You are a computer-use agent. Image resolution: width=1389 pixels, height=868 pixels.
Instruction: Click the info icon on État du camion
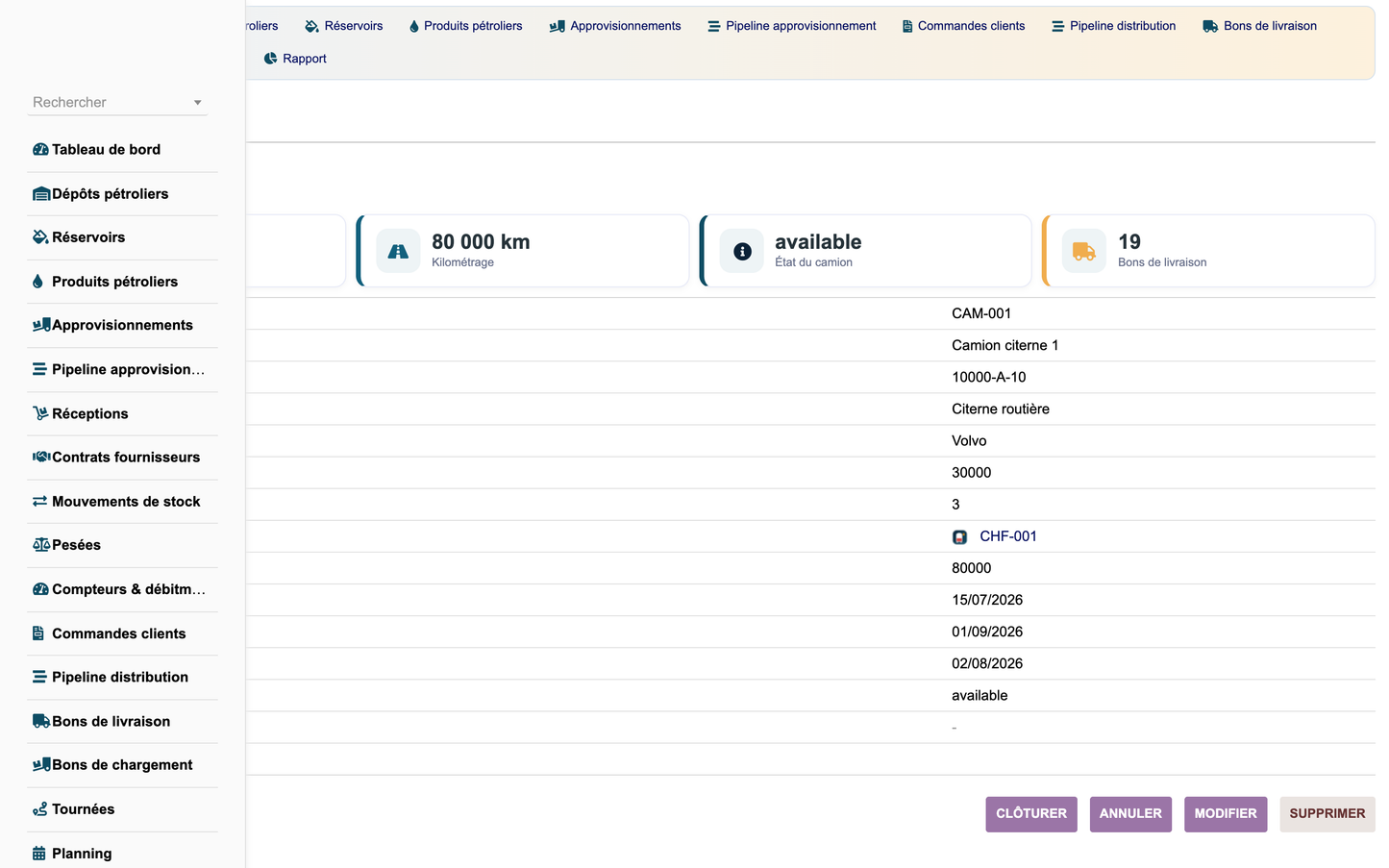[742, 251]
